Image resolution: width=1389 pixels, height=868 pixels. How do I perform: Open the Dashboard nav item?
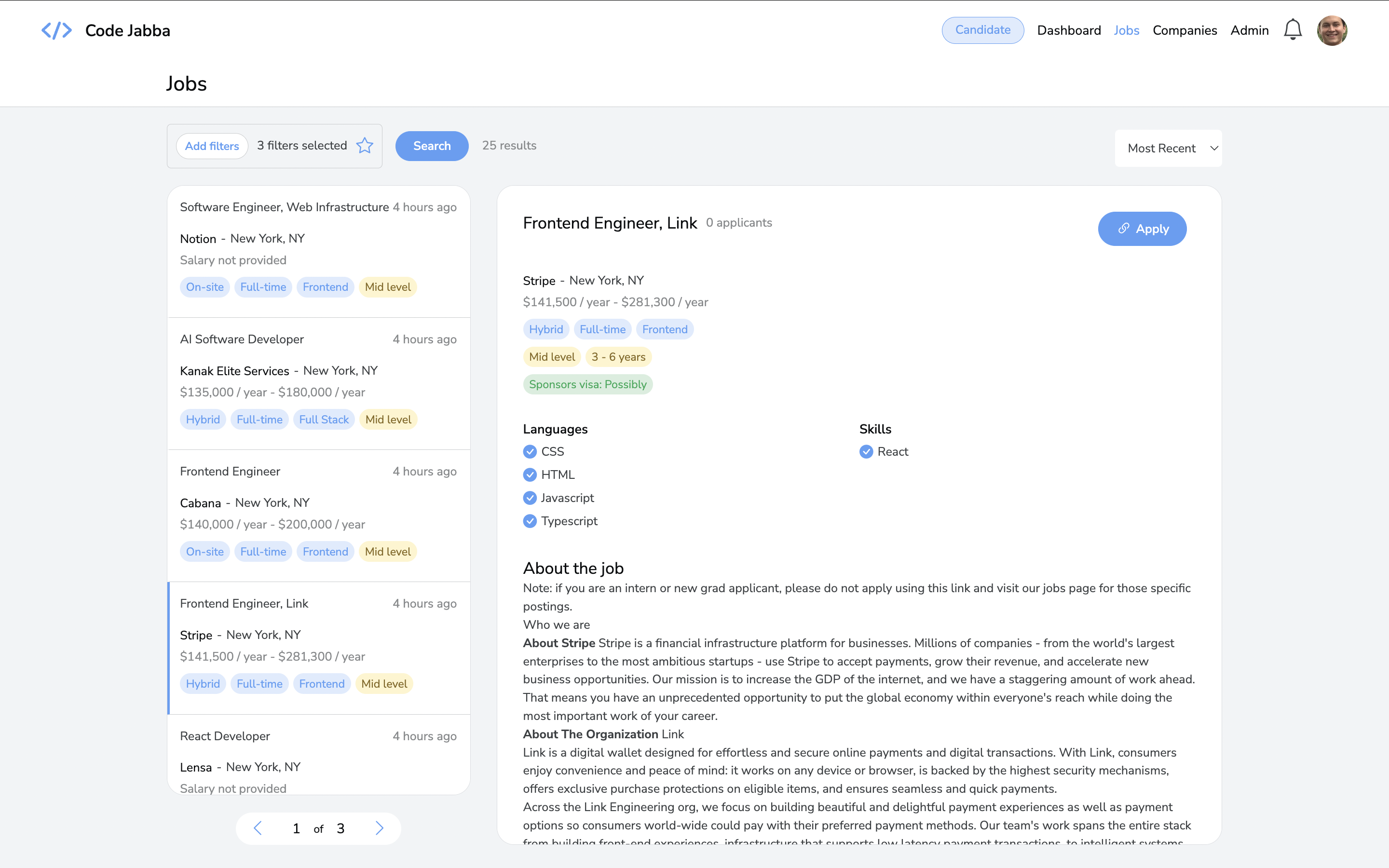click(1069, 30)
